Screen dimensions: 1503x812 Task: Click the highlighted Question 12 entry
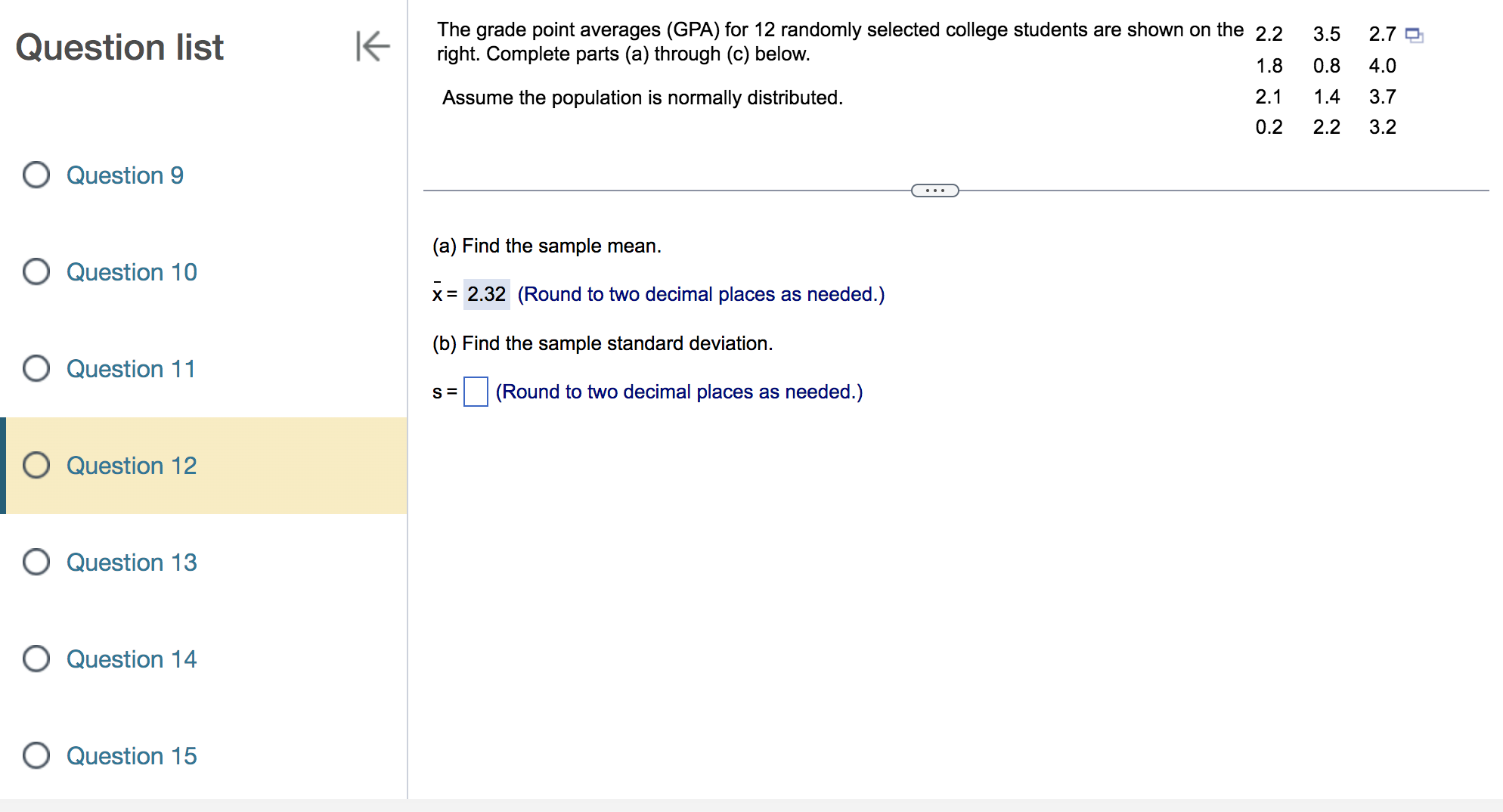pos(131,465)
